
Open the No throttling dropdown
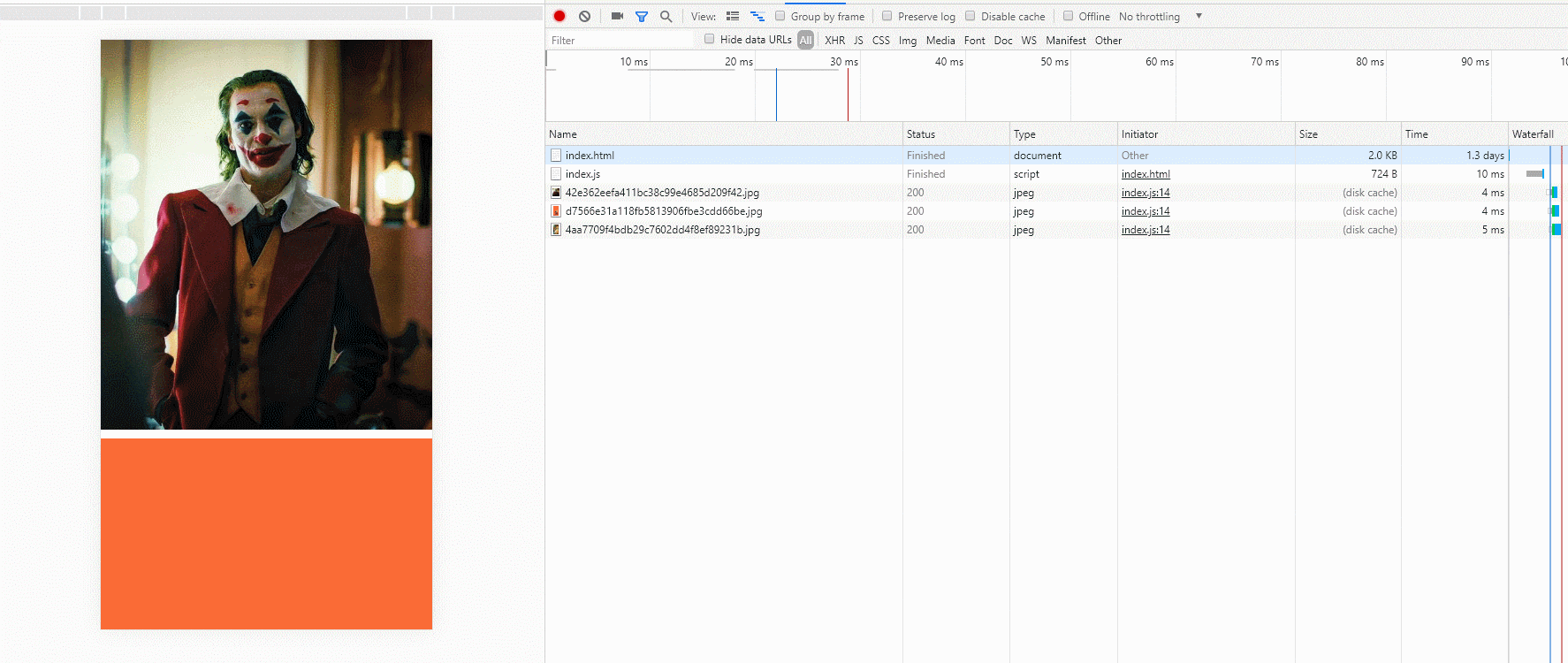point(1161,16)
